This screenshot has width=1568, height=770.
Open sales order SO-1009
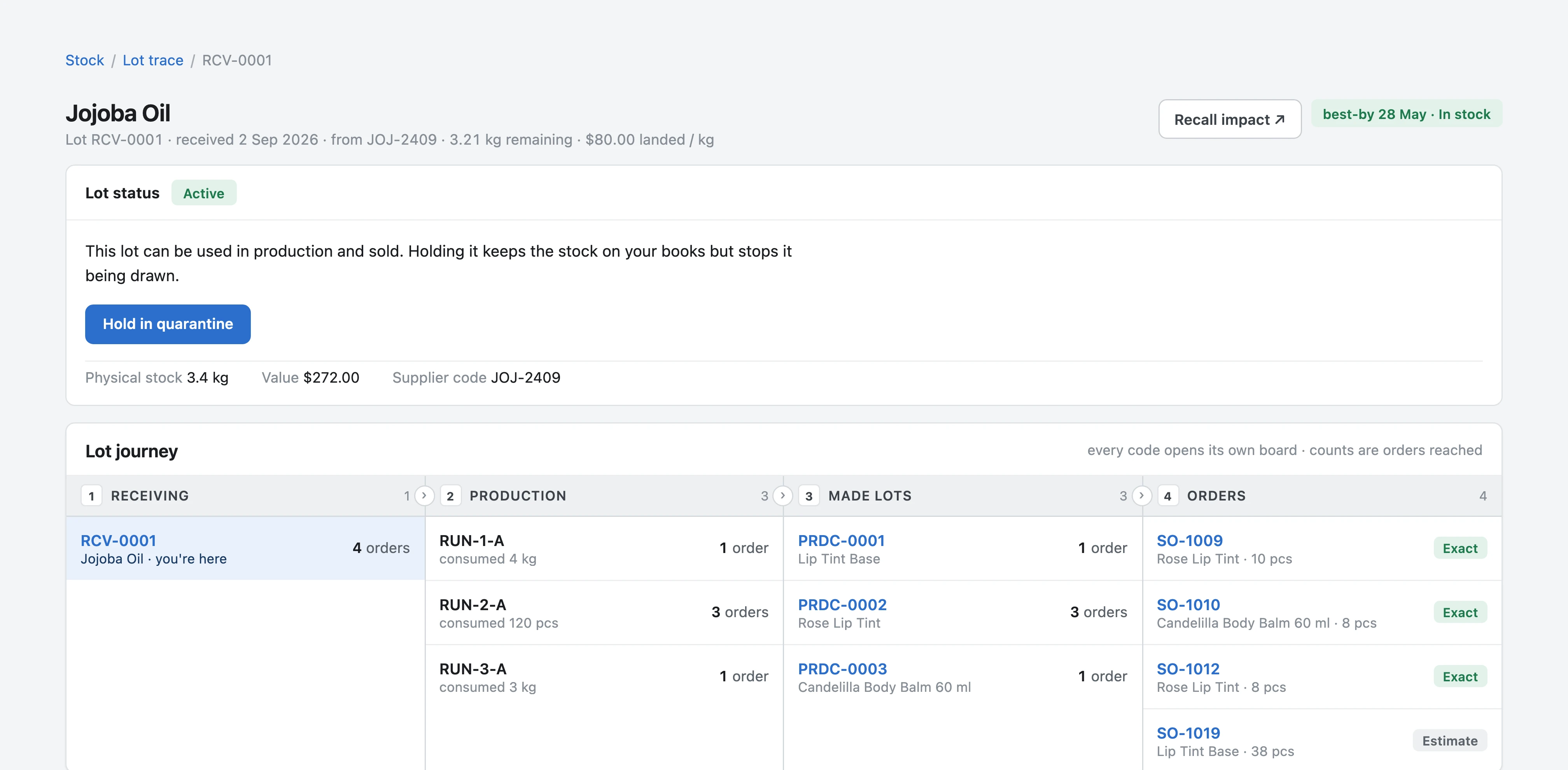[1189, 541]
